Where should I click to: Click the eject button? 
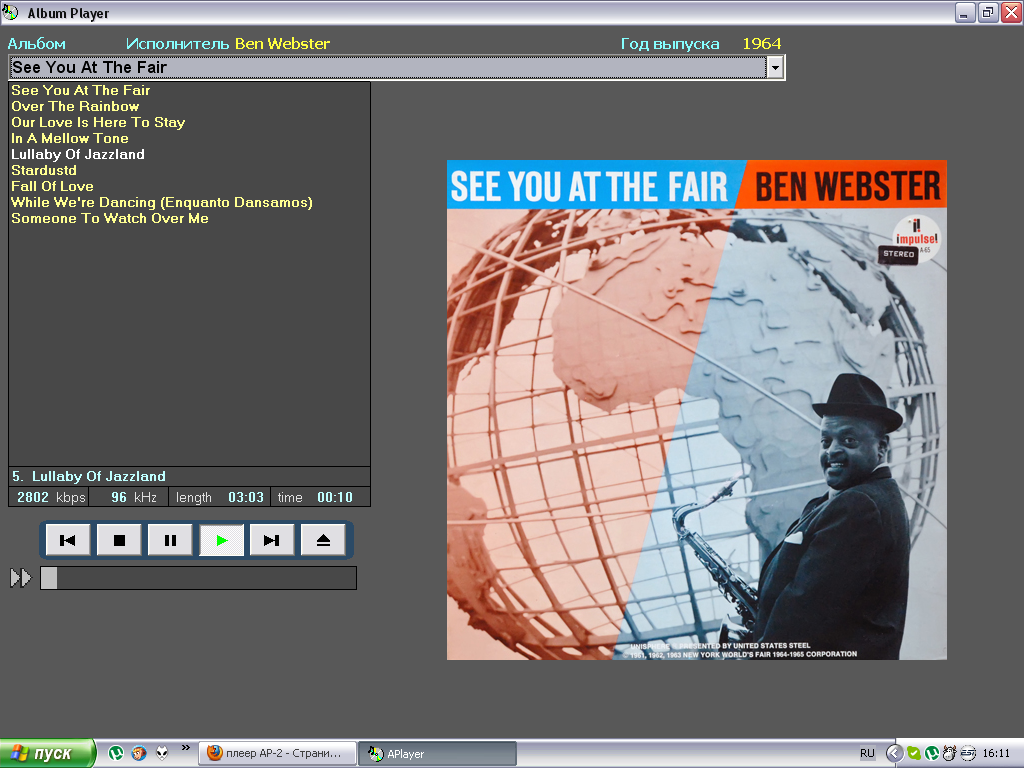323,540
